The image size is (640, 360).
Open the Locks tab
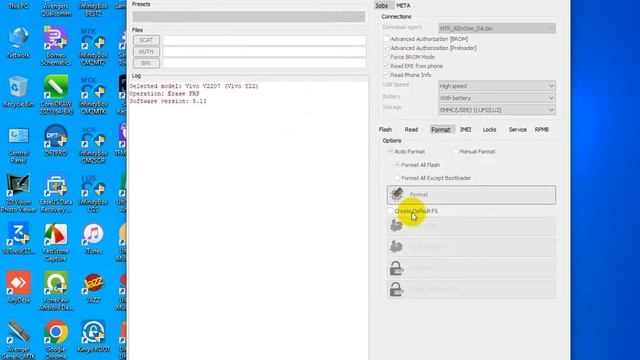489,129
